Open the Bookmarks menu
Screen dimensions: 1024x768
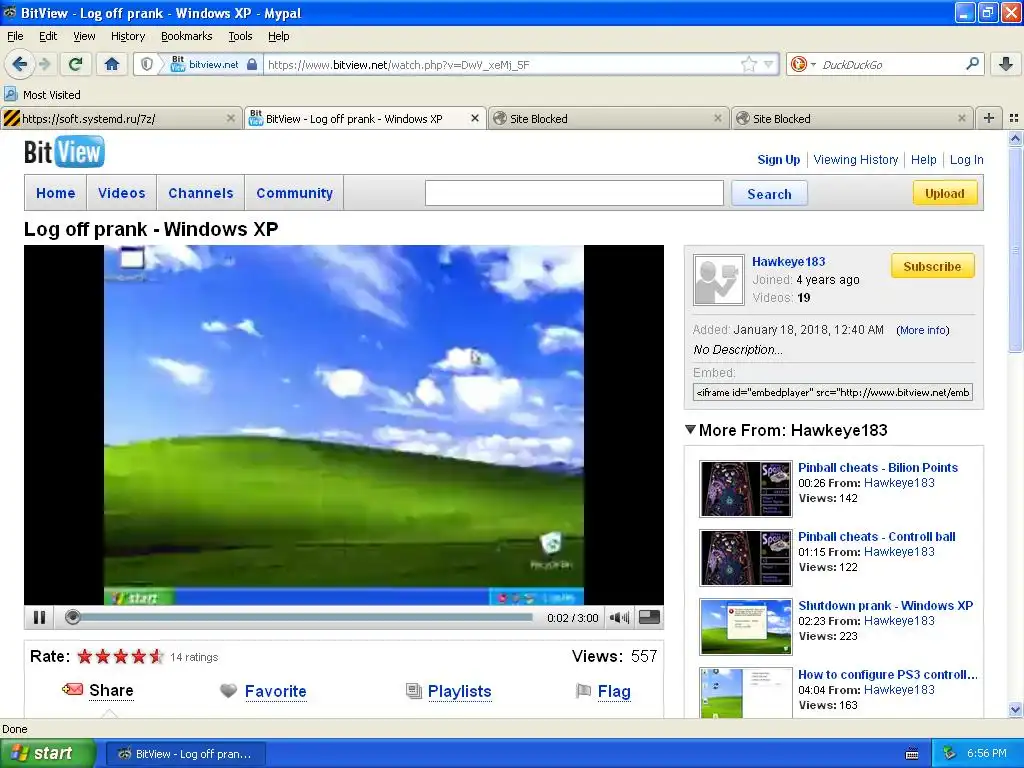coord(186,36)
